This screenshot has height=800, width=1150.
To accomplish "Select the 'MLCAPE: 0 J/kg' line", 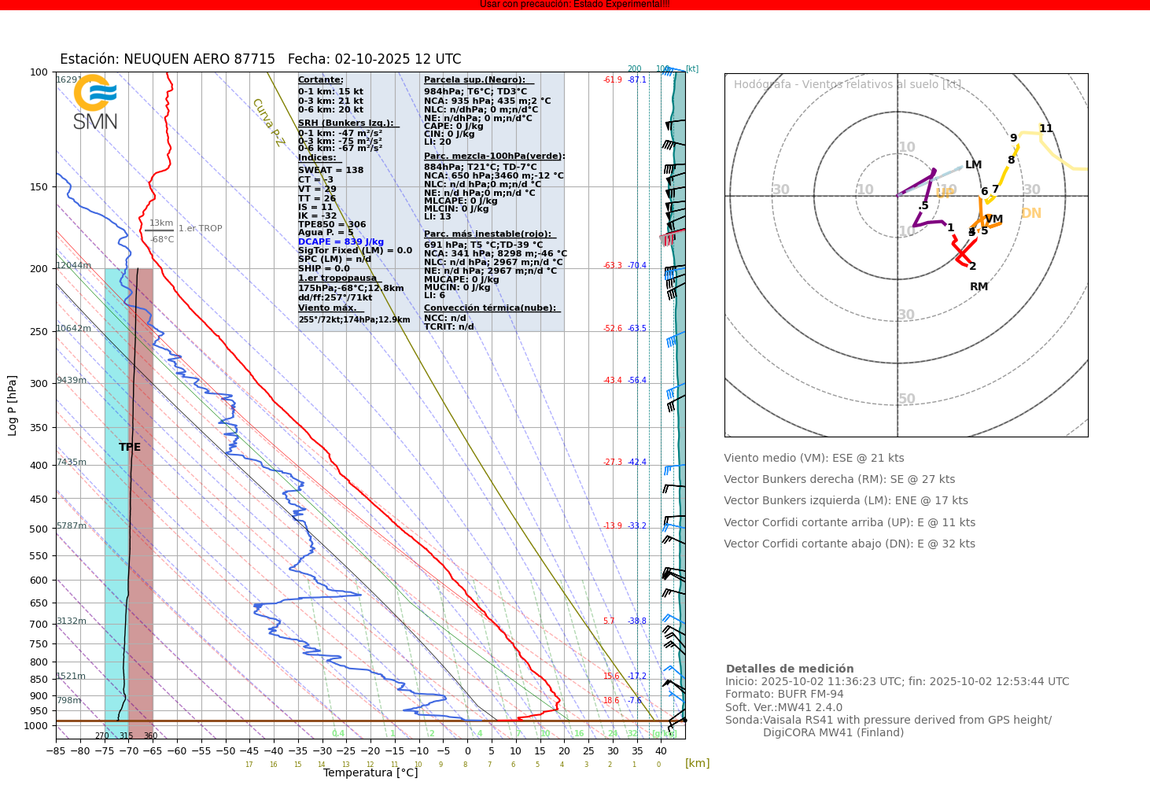I will 461,200.
